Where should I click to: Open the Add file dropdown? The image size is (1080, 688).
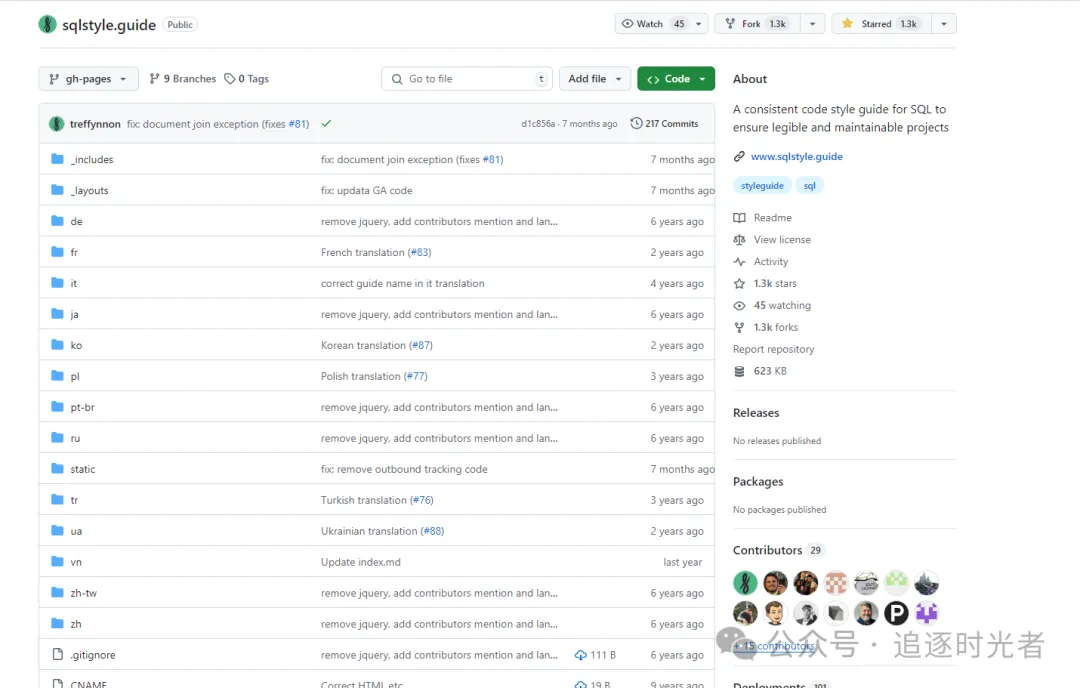(x=594, y=79)
